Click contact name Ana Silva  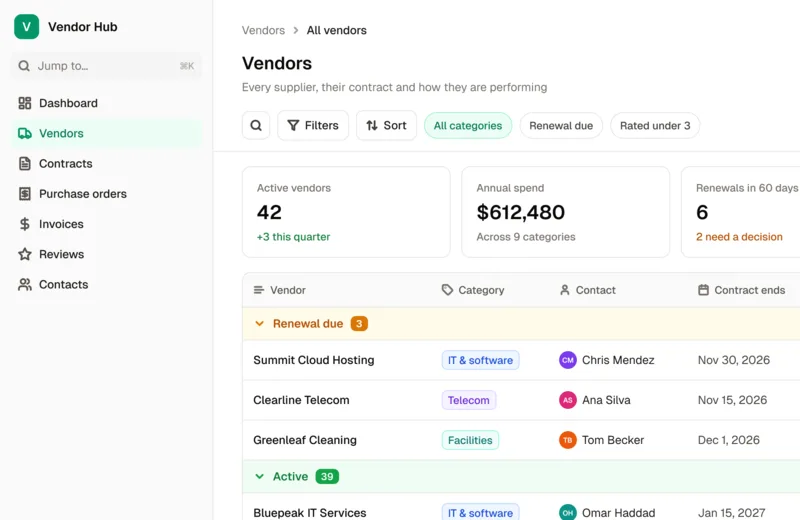[606, 400]
